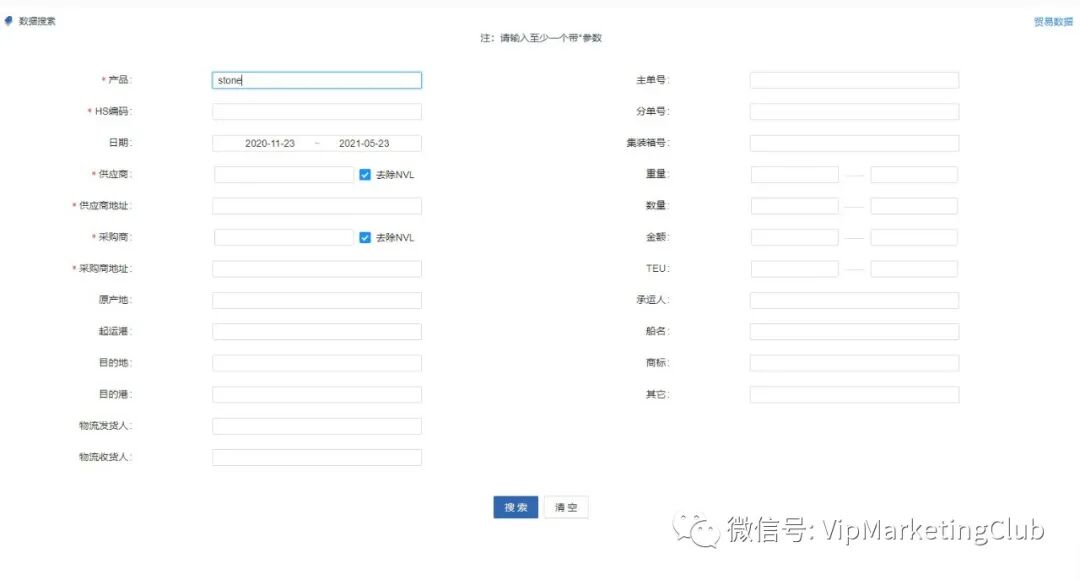This screenshot has height=580, width=1080.
Task: Click the 集装箱号 input field
Action: pos(853,142)
